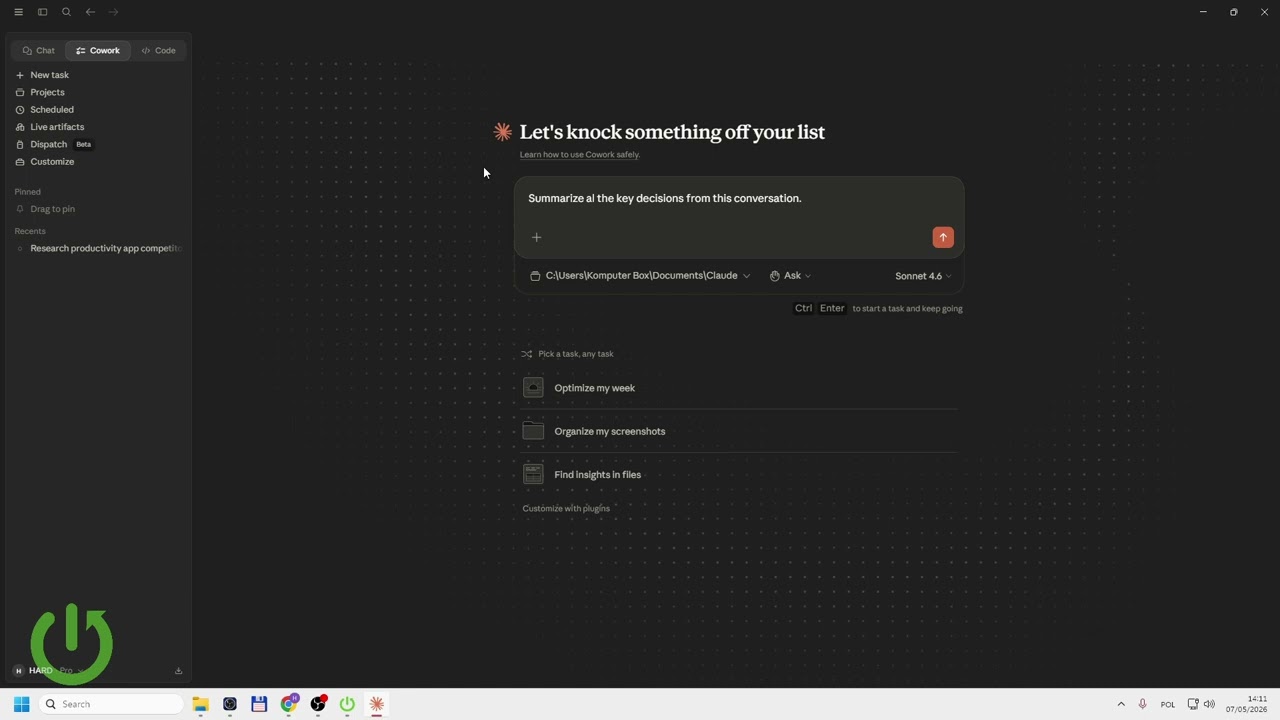Open the hamburger menu icon
Viewport: 1280px width, 720px height.
[x=18, y=12]
